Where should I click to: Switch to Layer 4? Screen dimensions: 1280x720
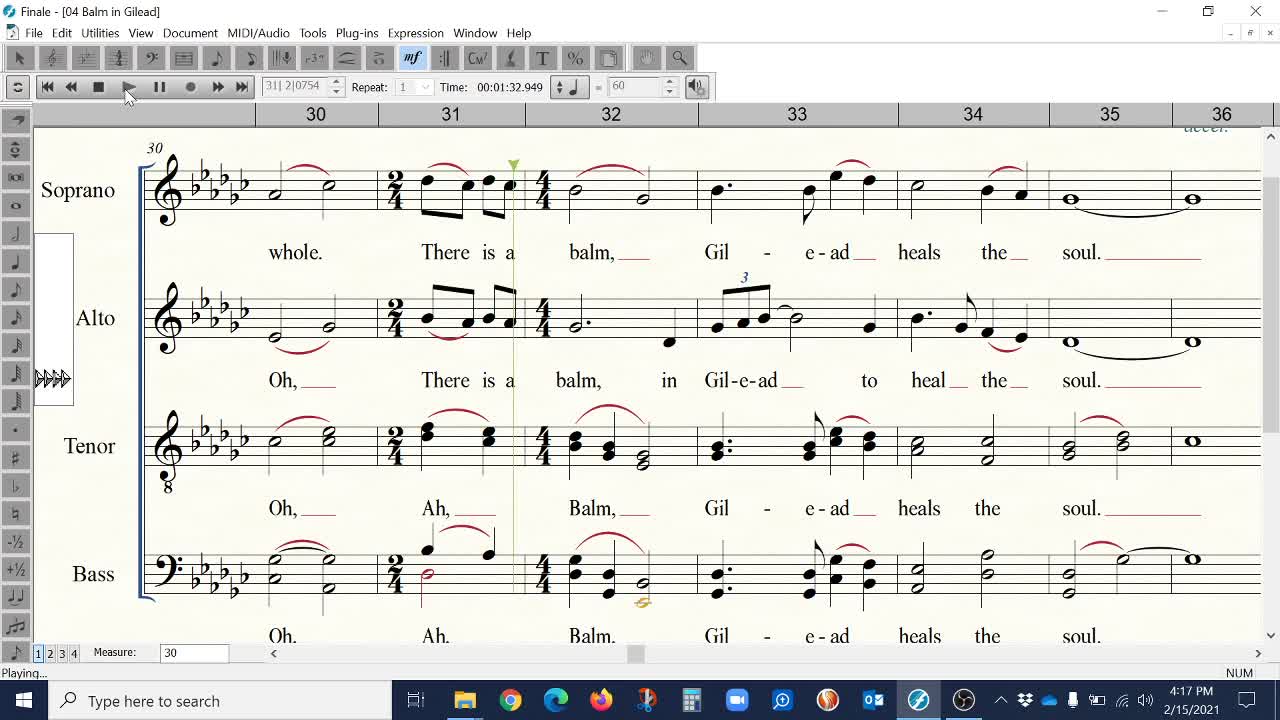[74, 653]
